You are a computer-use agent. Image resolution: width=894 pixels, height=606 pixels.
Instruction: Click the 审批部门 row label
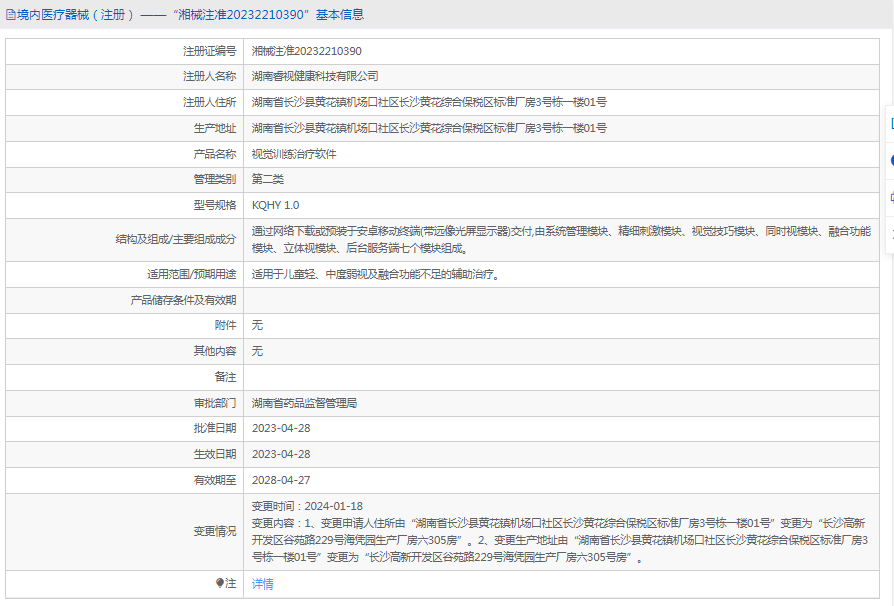tap(215, 403)
